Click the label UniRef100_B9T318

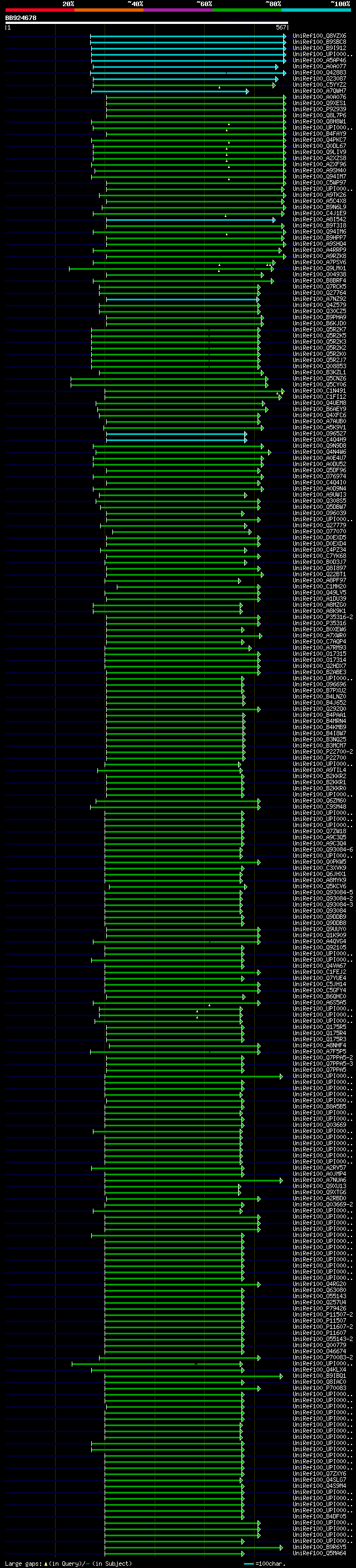point(319,225)
